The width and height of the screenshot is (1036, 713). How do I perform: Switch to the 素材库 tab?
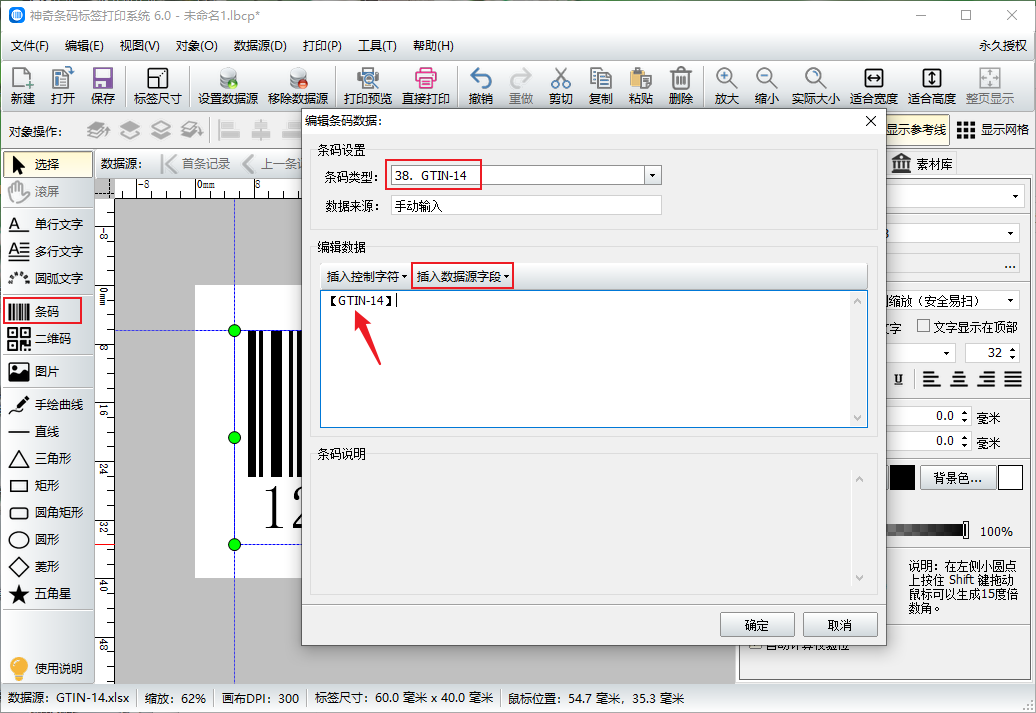(x=922, y=164)
